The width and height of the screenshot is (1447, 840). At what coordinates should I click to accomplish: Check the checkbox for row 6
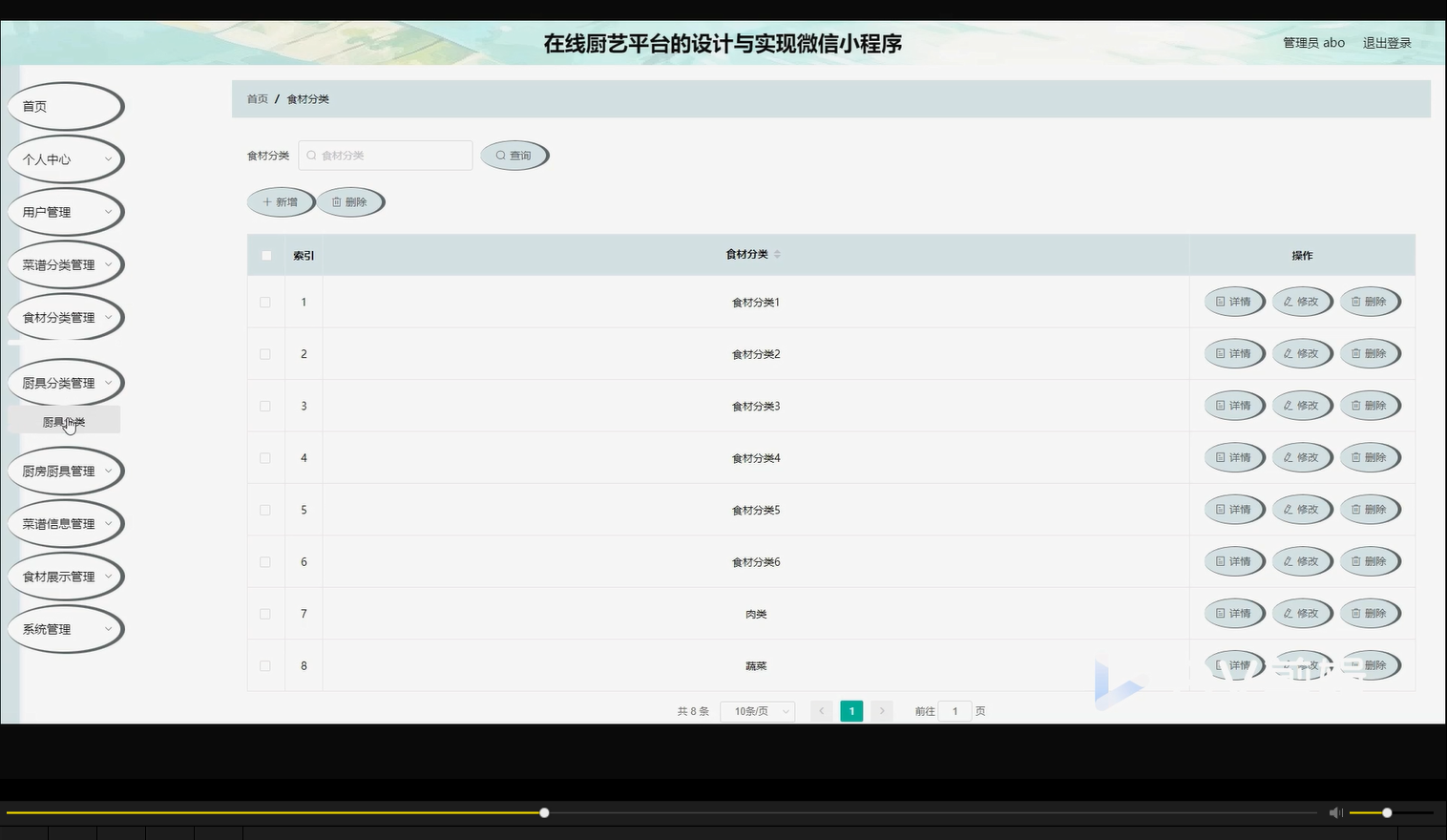(265, 562)
